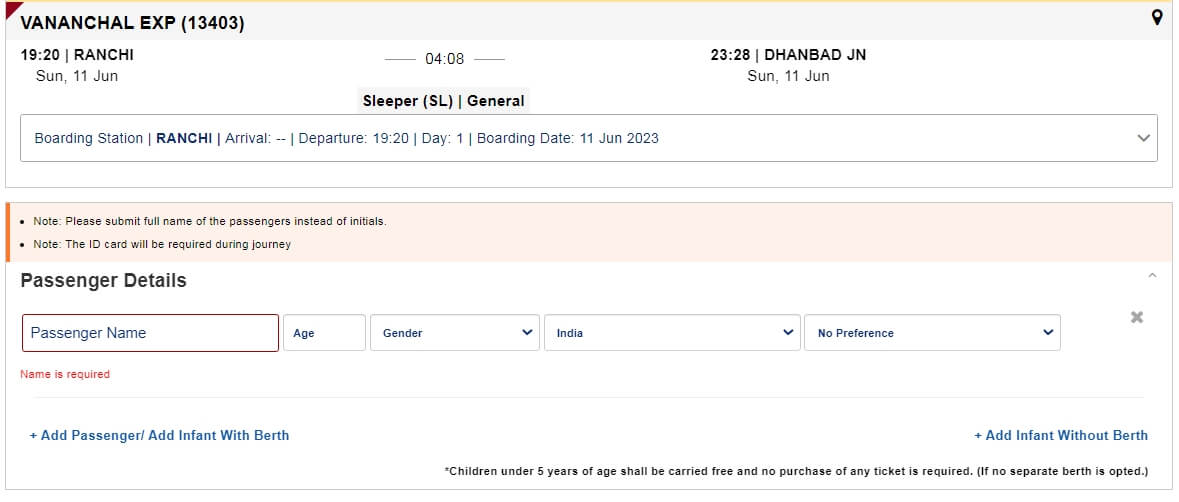
Task: Collapse the Passenger Details section
Action: point(1152,276)
